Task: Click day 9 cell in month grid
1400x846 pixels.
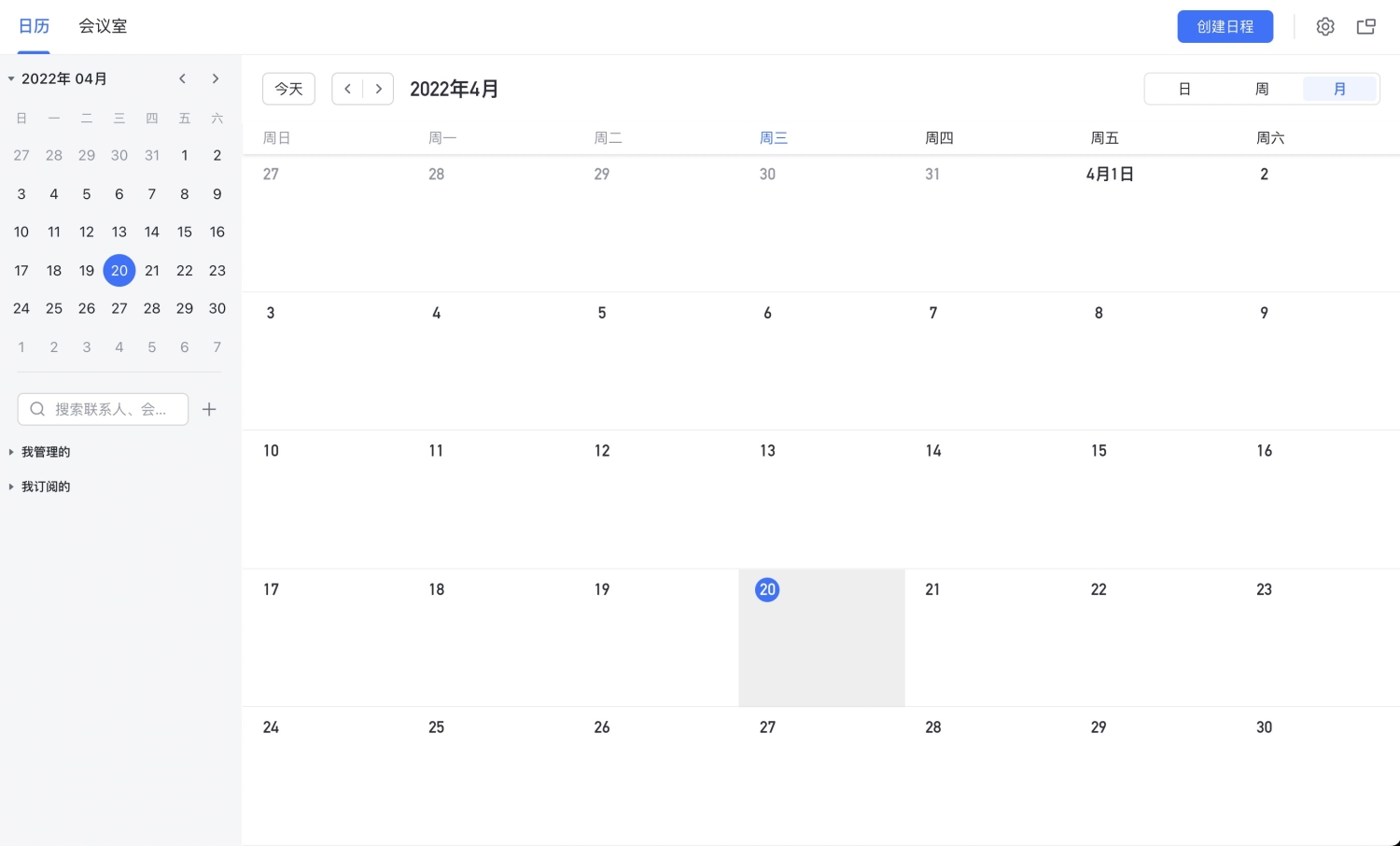Action: coord(1318,361)
